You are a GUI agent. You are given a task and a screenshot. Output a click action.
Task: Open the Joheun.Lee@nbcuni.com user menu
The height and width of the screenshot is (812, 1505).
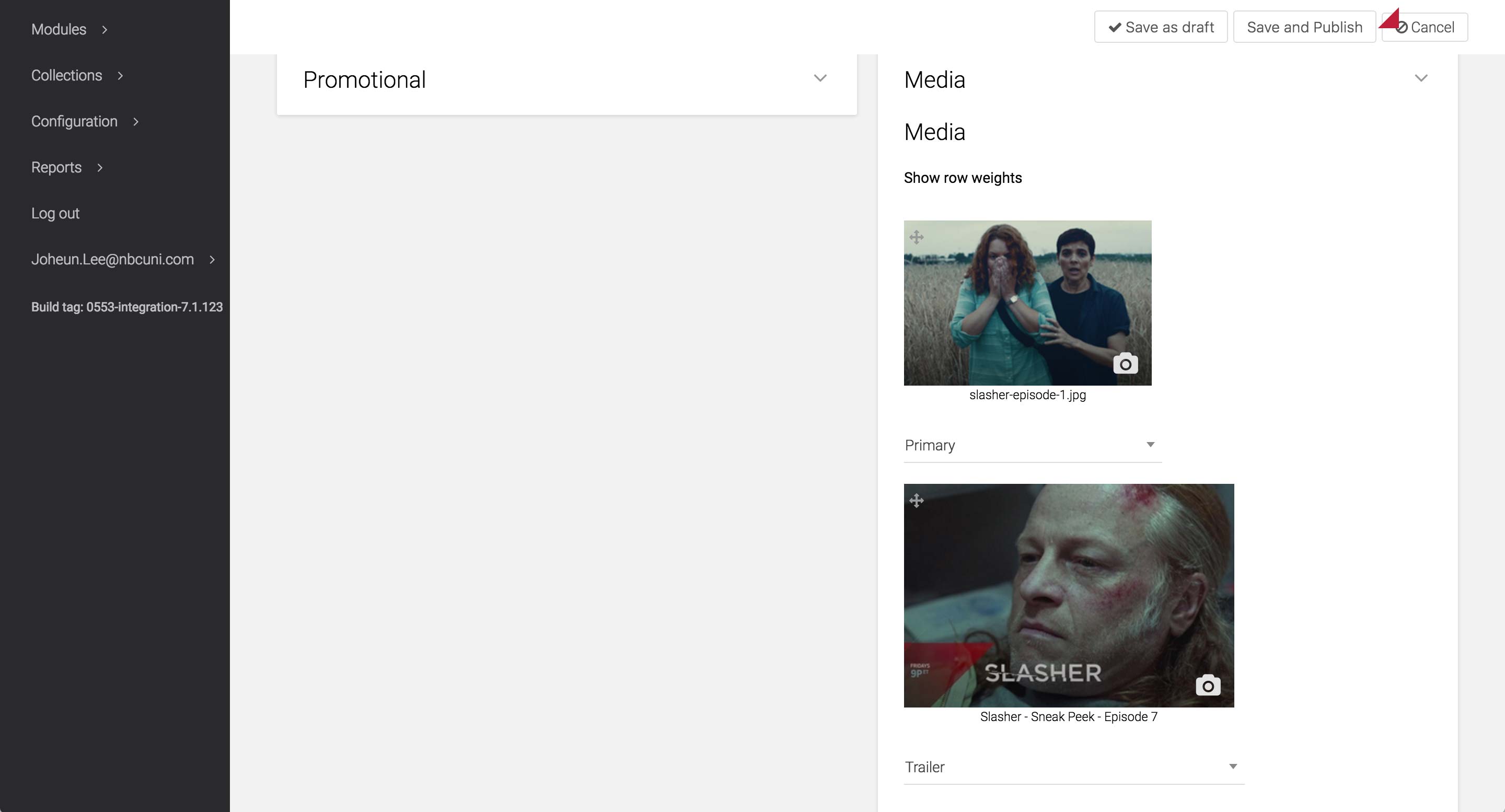112,259
